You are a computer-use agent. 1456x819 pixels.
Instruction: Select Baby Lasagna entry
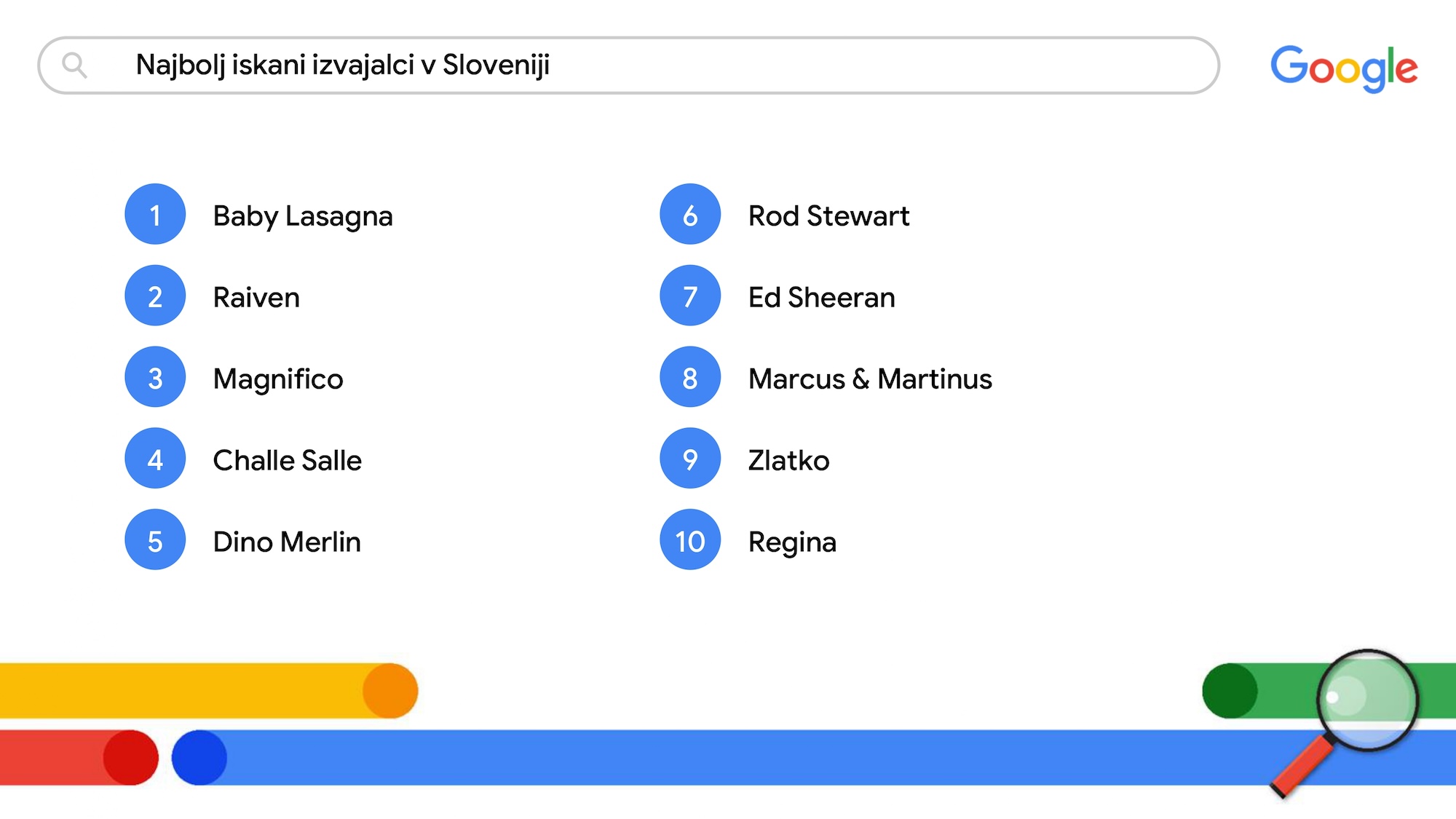click(303, 216)
